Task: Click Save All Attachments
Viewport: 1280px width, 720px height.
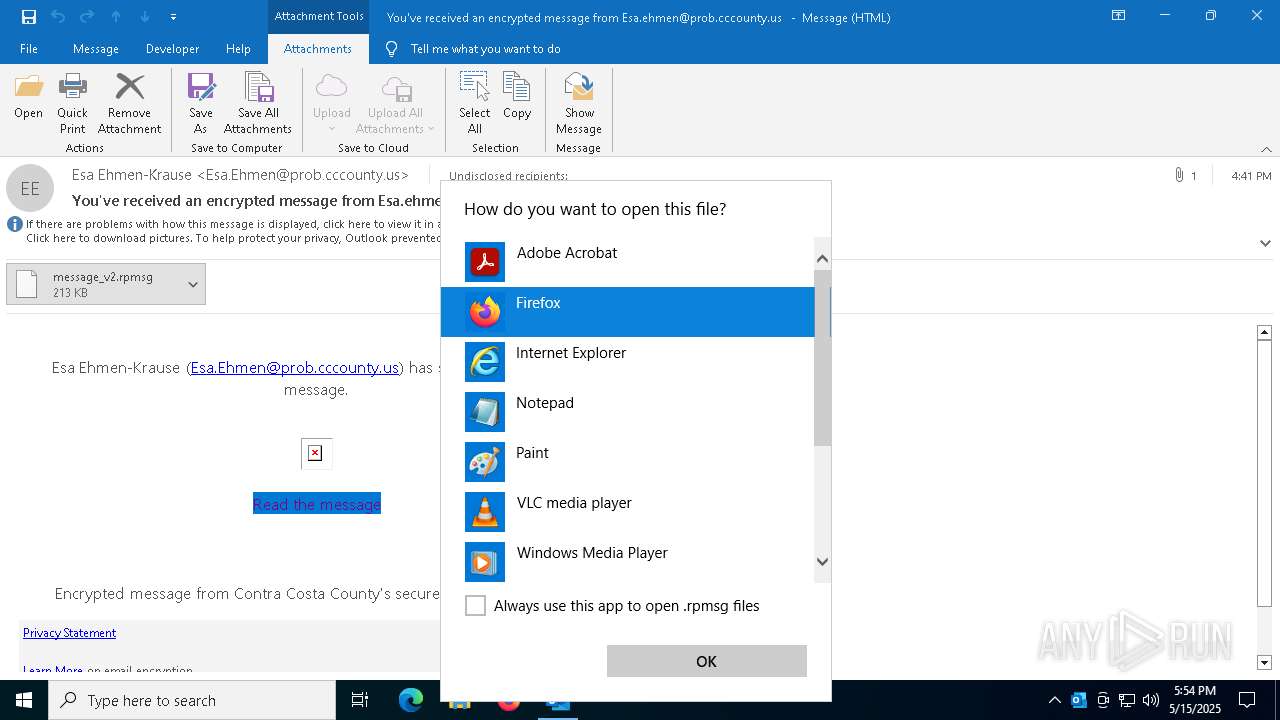Action: point(258,104)
